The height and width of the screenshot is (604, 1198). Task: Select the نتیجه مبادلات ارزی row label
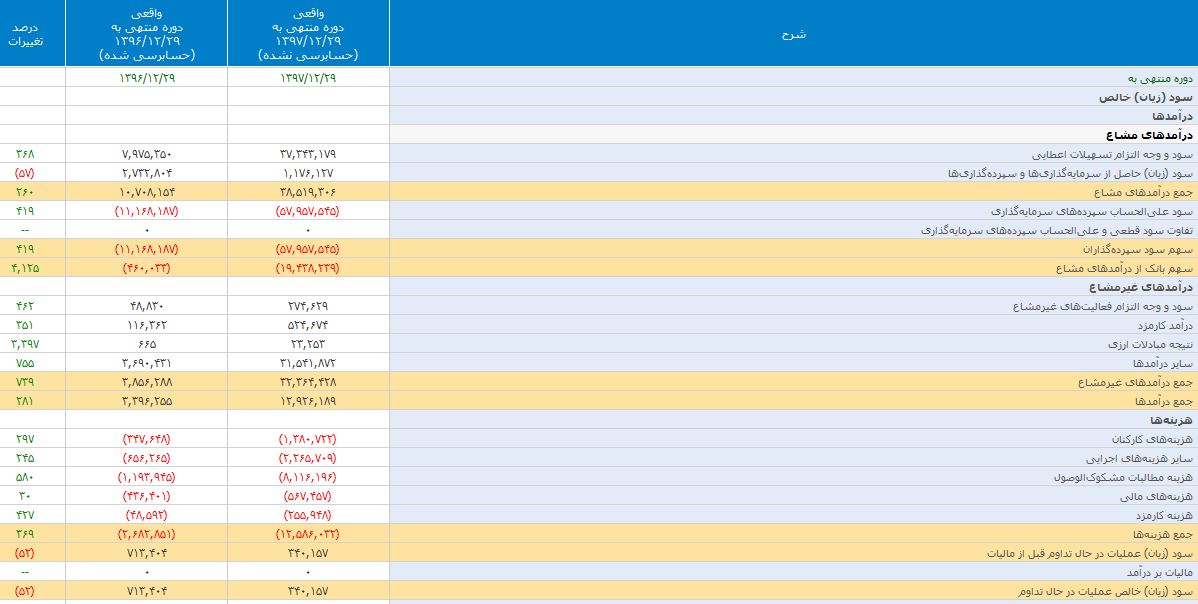point(1150,344)
